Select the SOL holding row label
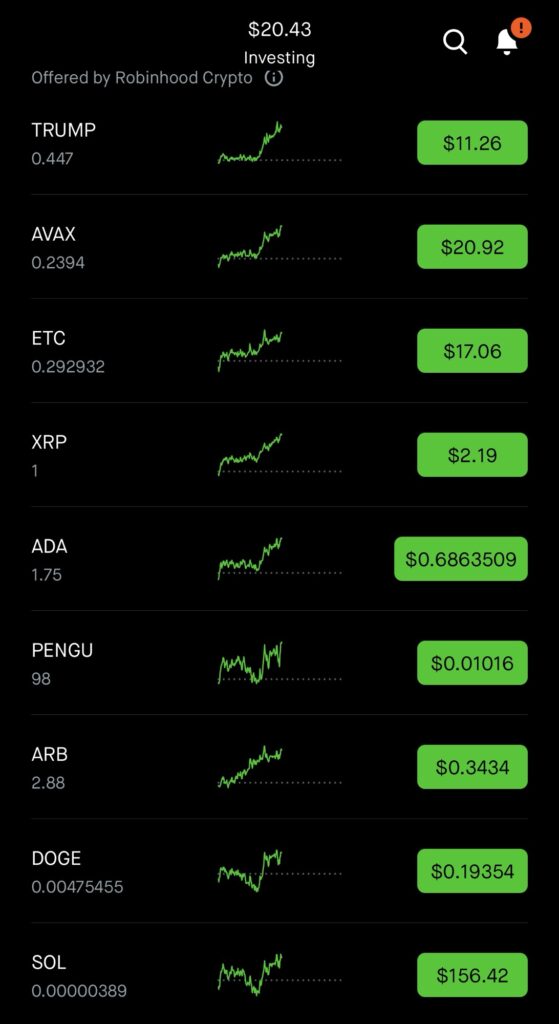Screen dimensions: 559x1024 (x=49, y=962)
